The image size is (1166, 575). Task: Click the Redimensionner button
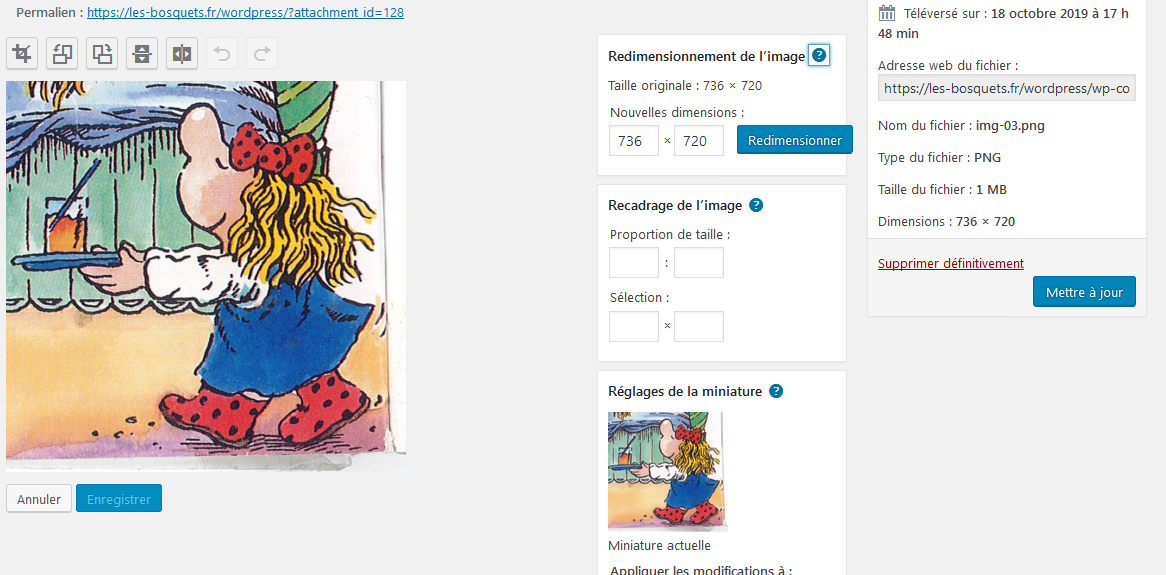point(795,140)
